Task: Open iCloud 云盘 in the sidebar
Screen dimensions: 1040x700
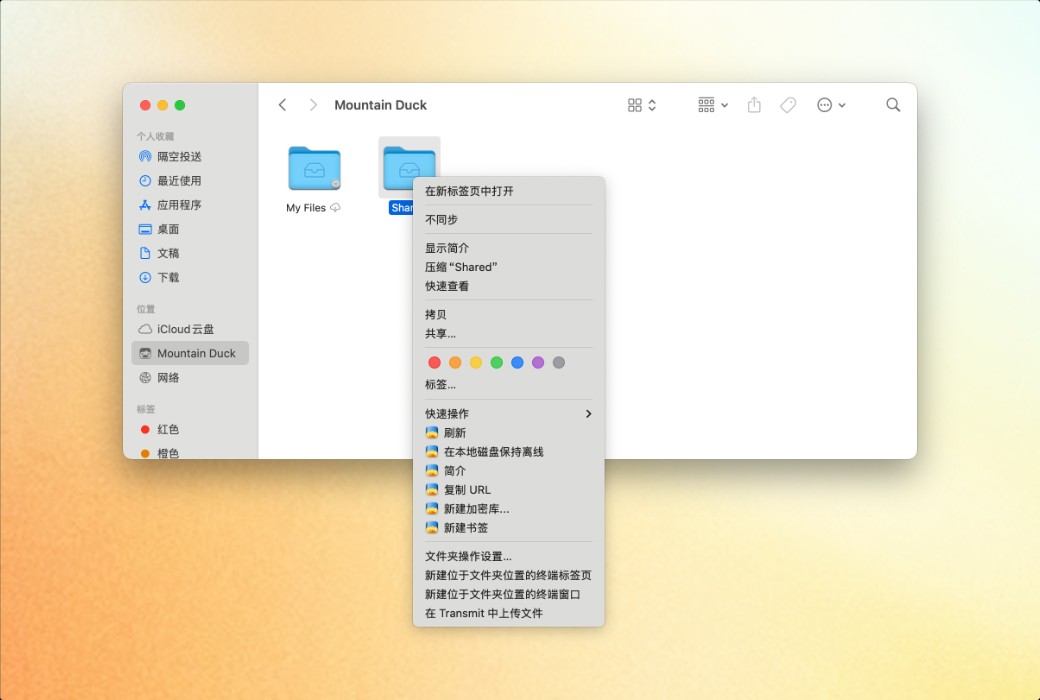Action: coord(190,329)
